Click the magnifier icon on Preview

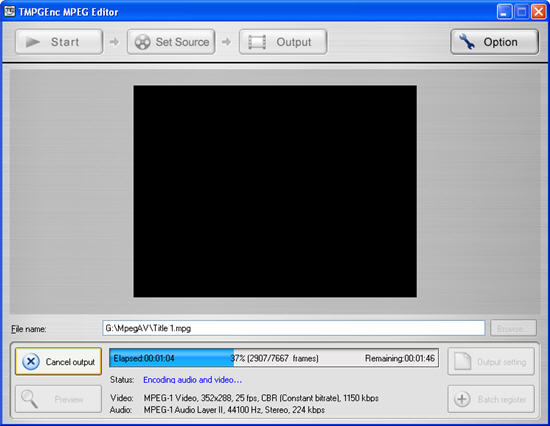pos(29,399)
